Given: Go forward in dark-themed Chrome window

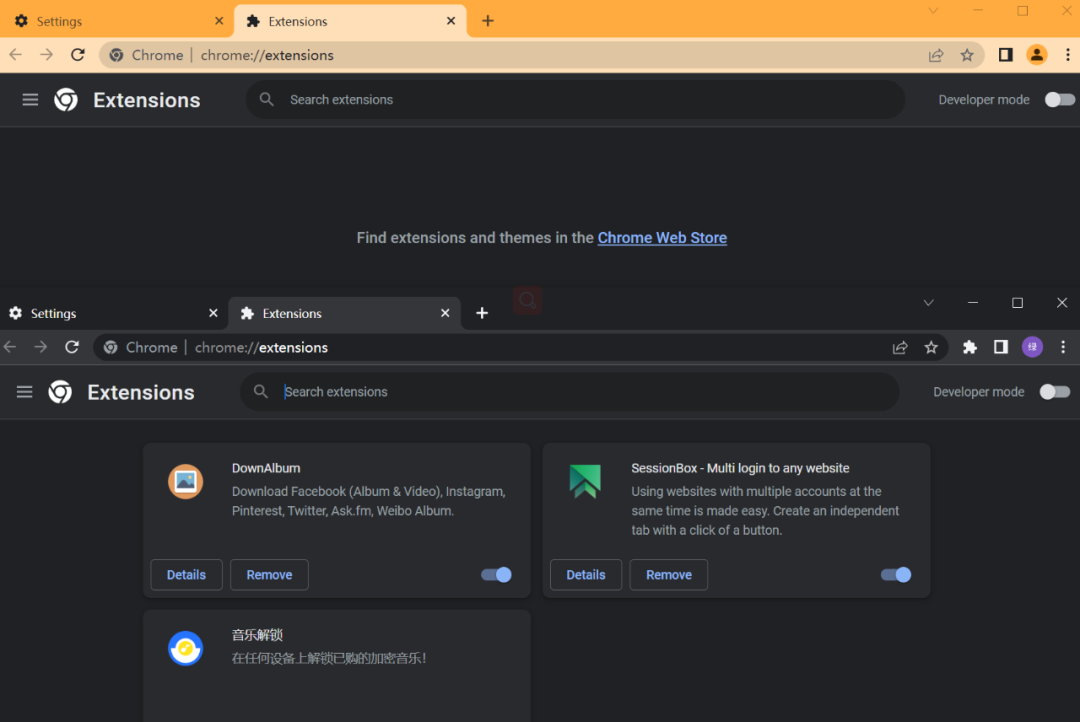Looking at the screenshot, I should tap(41, 347).
